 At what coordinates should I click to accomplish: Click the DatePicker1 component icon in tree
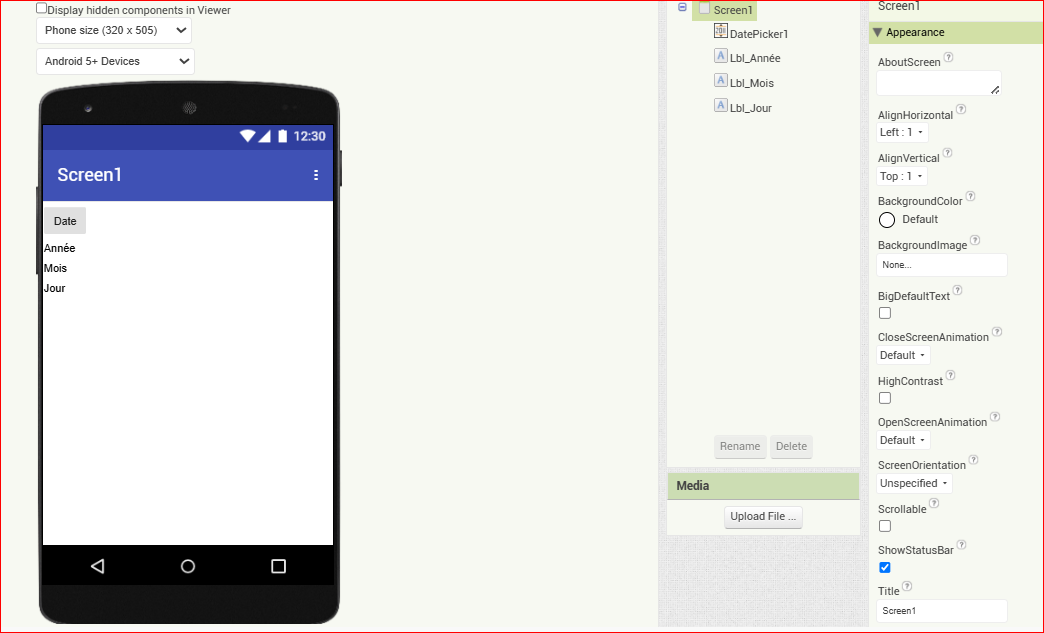click(x=720, y=31)
